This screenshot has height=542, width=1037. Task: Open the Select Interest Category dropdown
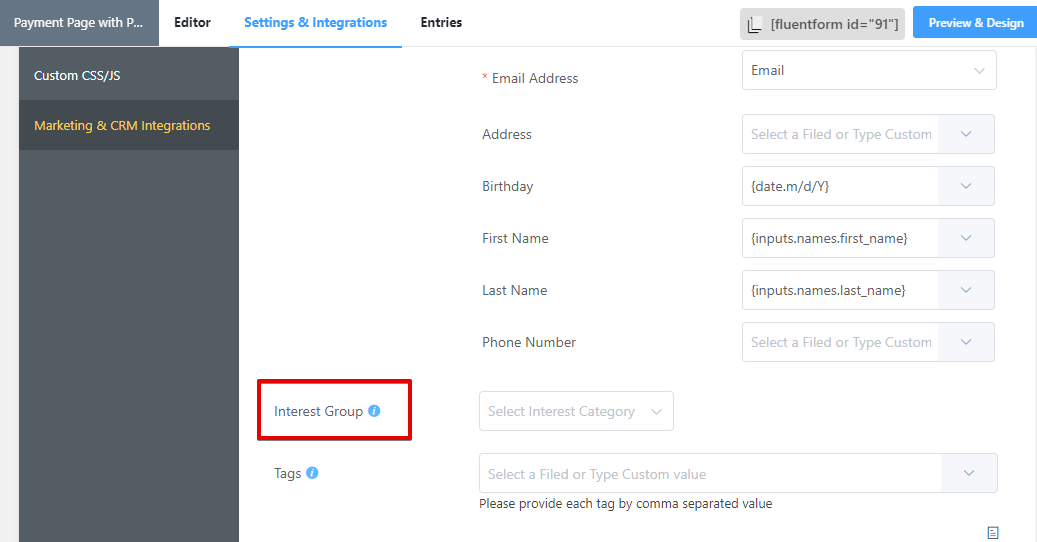pos(576,411)
